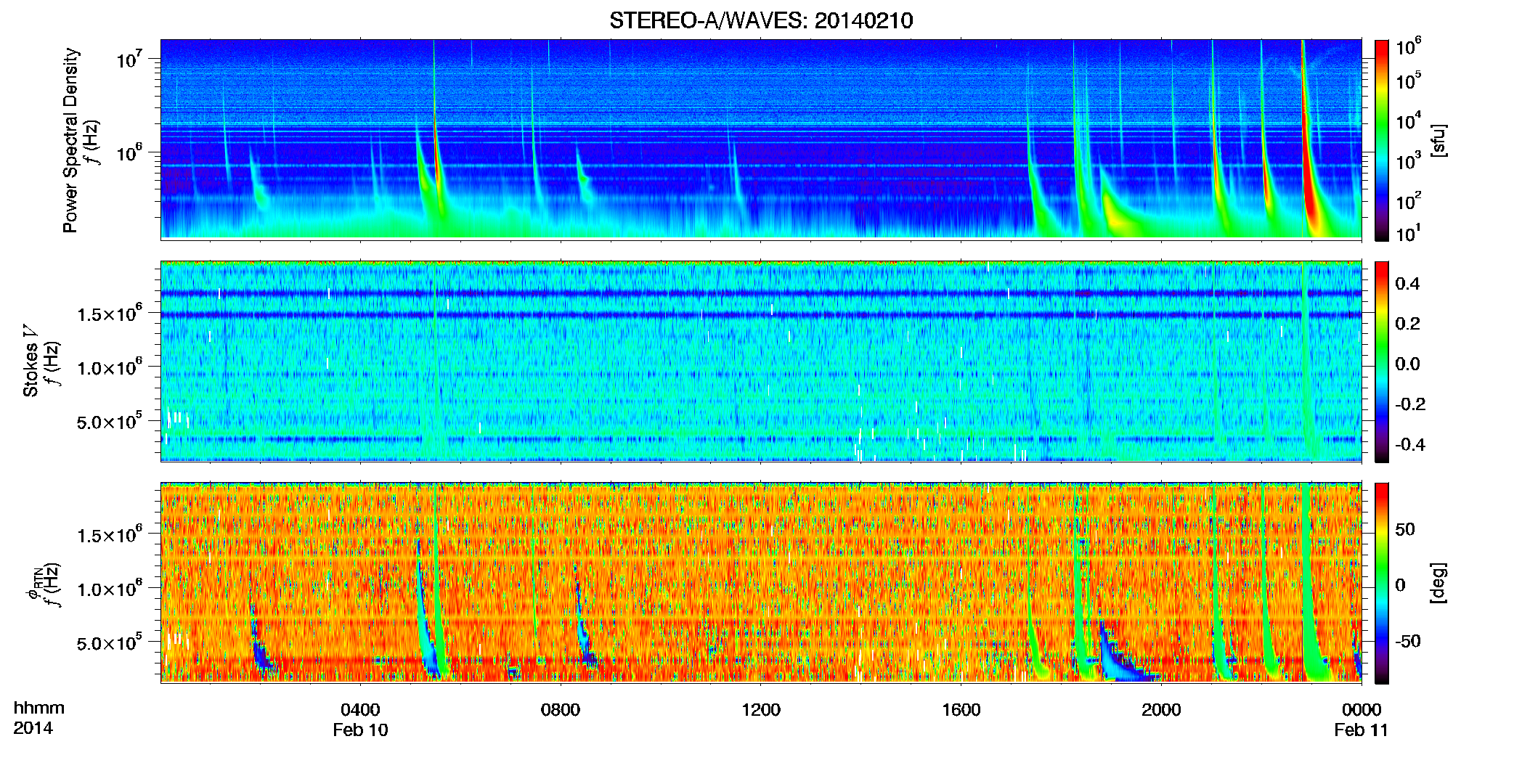Click the 0400 time axis label

tap(360, 709)
